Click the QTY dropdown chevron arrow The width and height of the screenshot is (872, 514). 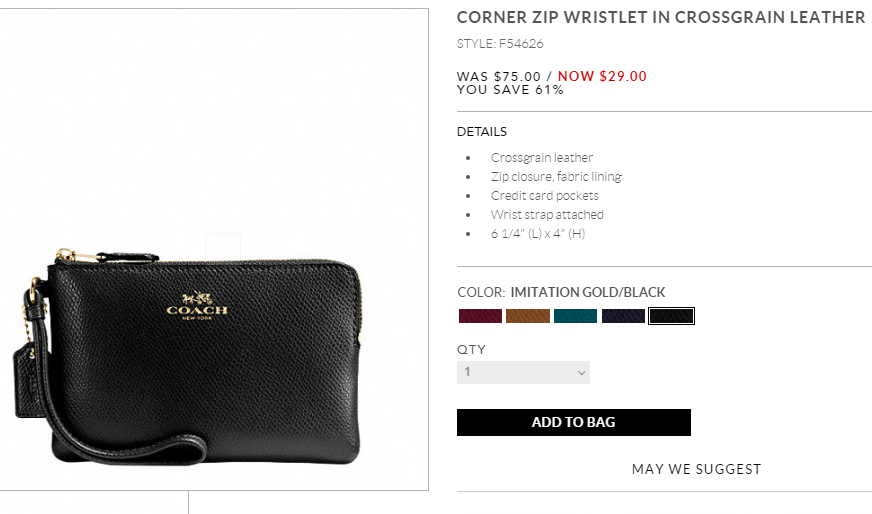click(x=582, y=373)
